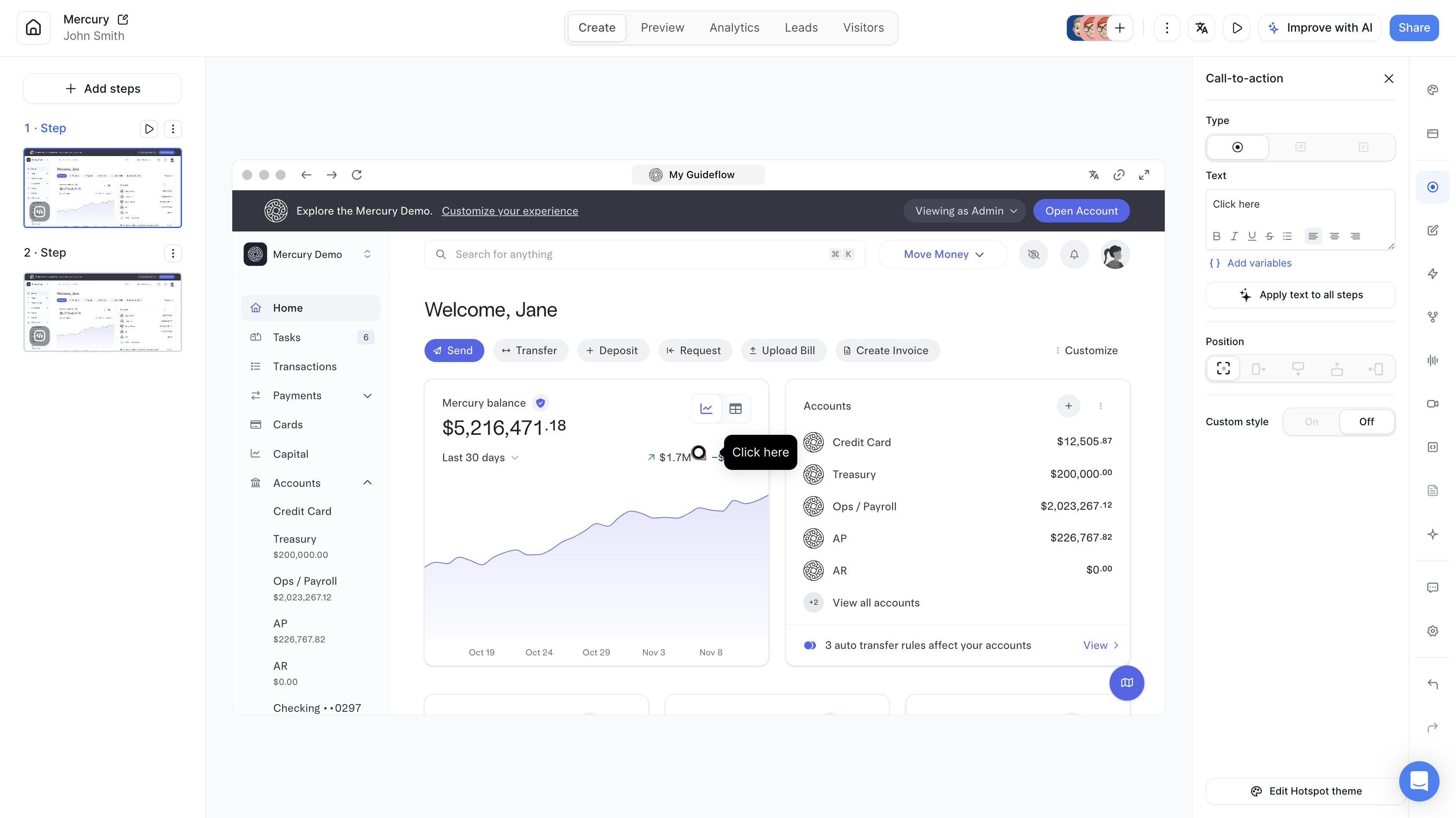The image size is (1456, 818).
Task: Click the play demo icon in header
Action: click(1237, 28)
